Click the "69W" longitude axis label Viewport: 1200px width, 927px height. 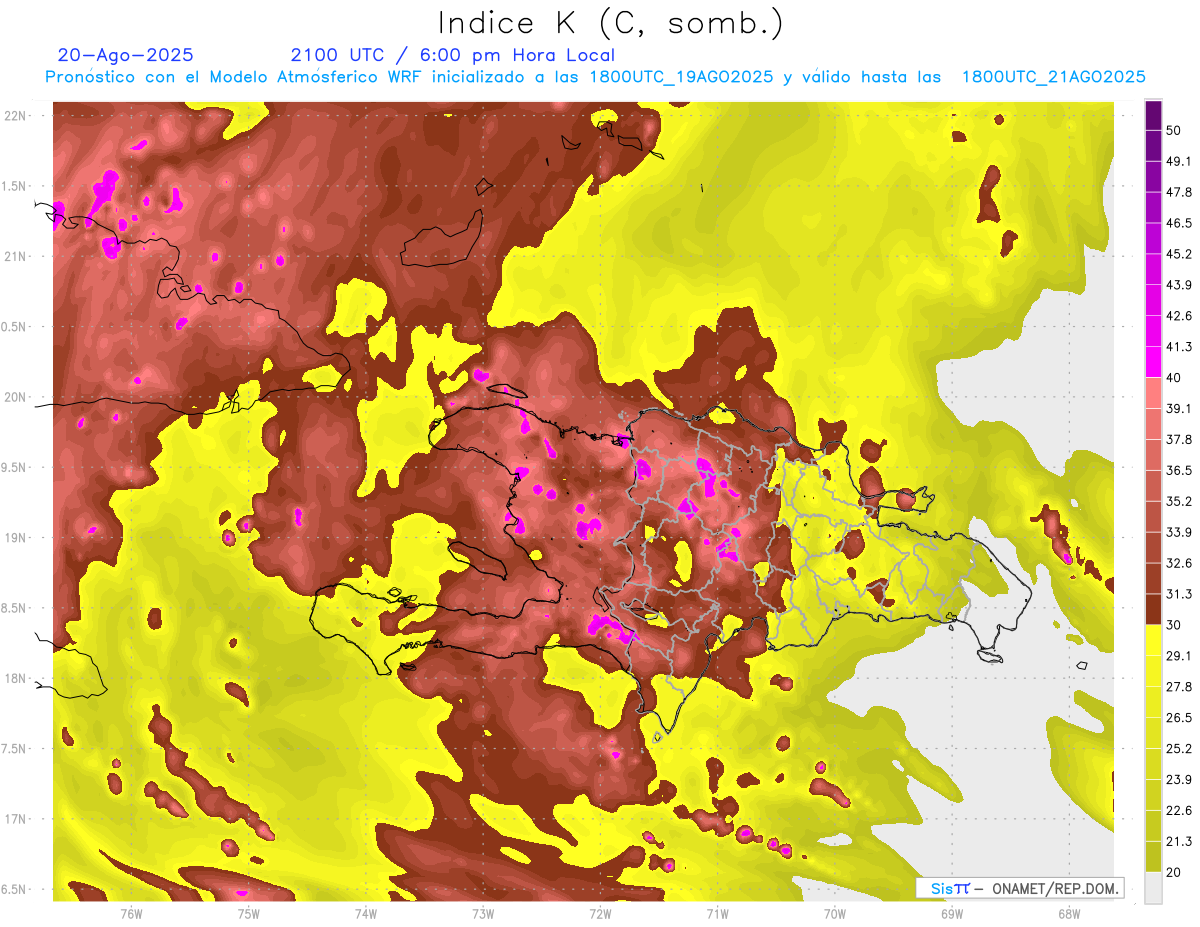pyautogui.click(x=952, y=912)
